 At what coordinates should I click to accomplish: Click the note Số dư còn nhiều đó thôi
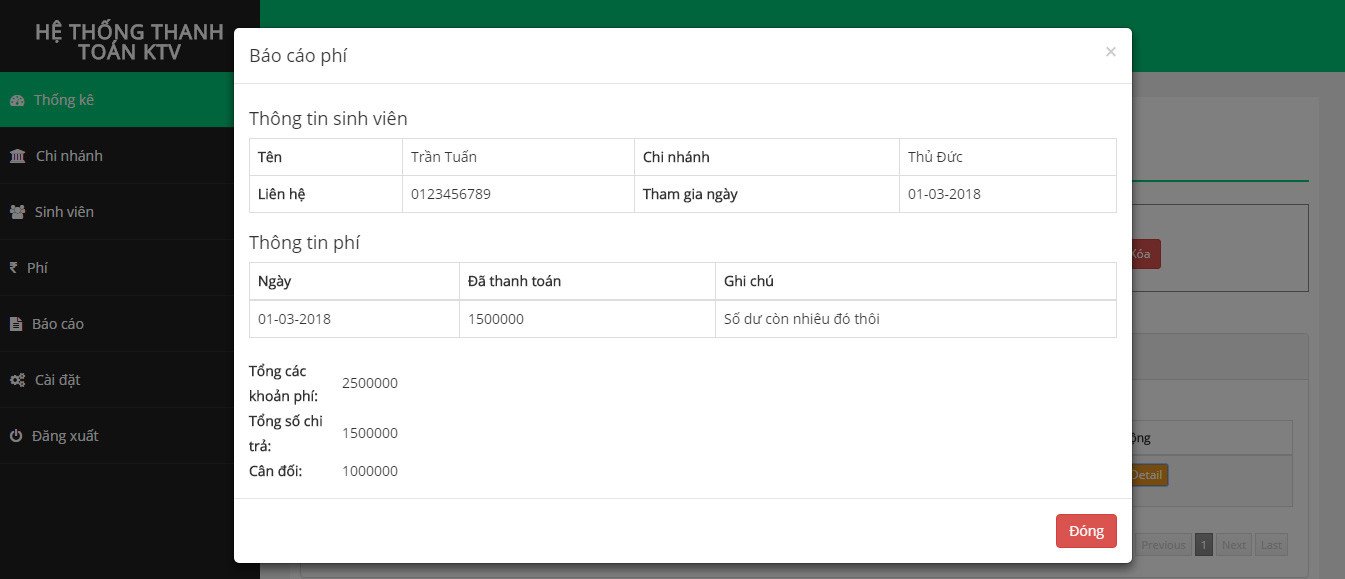[802, 319]
